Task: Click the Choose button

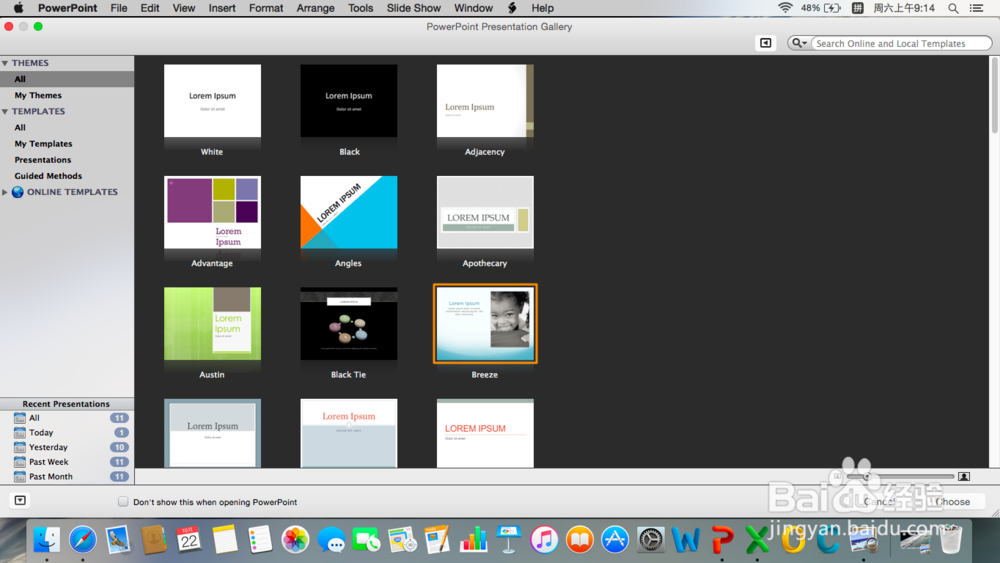Action: point(953,502)
